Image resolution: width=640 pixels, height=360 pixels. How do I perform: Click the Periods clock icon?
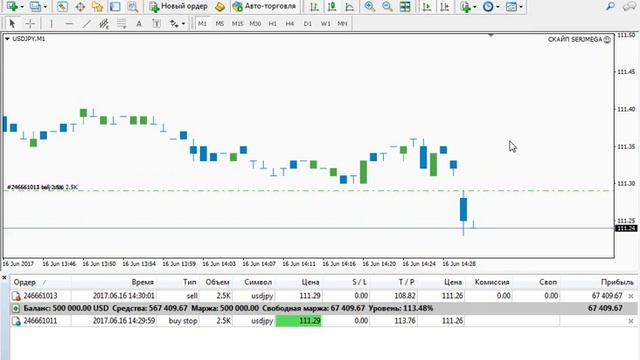pyautogui.click(x=488, y=7)
